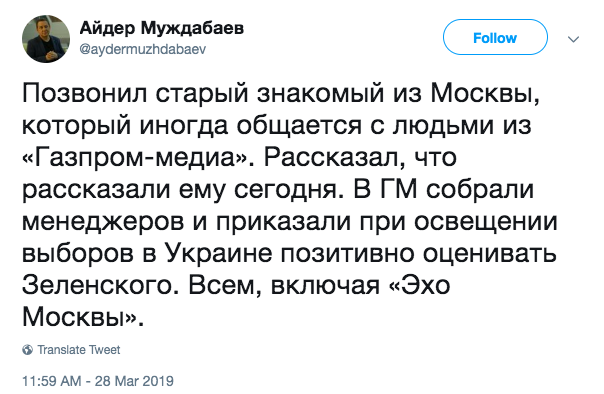Click the globe icon beside Translate Tweet
604x394 pixels.
[27, 350]
